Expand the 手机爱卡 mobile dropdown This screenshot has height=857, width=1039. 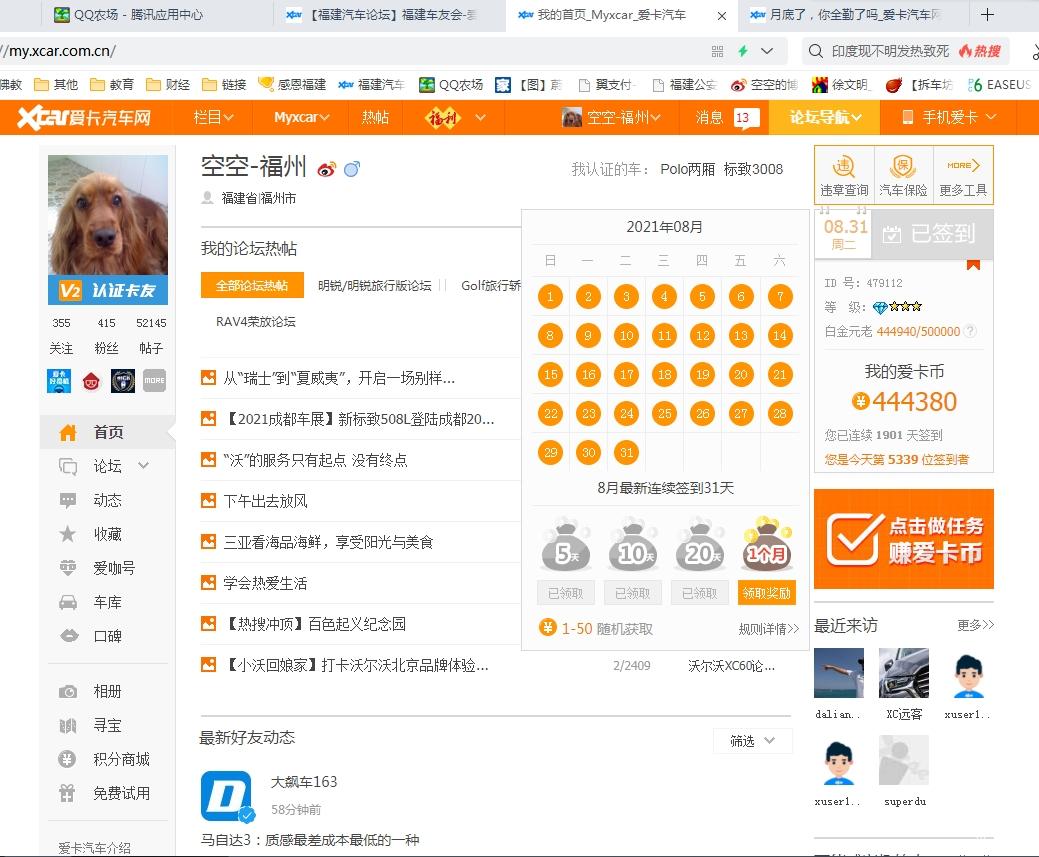(x=950, y=117)
